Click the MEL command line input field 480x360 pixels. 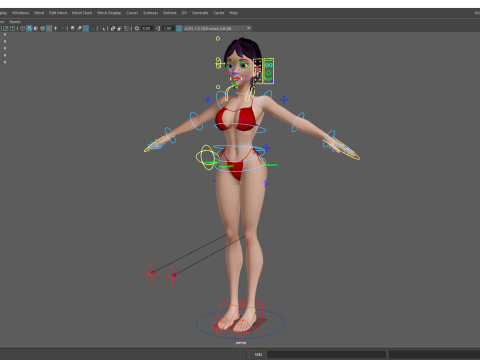(x=326, y=354)
